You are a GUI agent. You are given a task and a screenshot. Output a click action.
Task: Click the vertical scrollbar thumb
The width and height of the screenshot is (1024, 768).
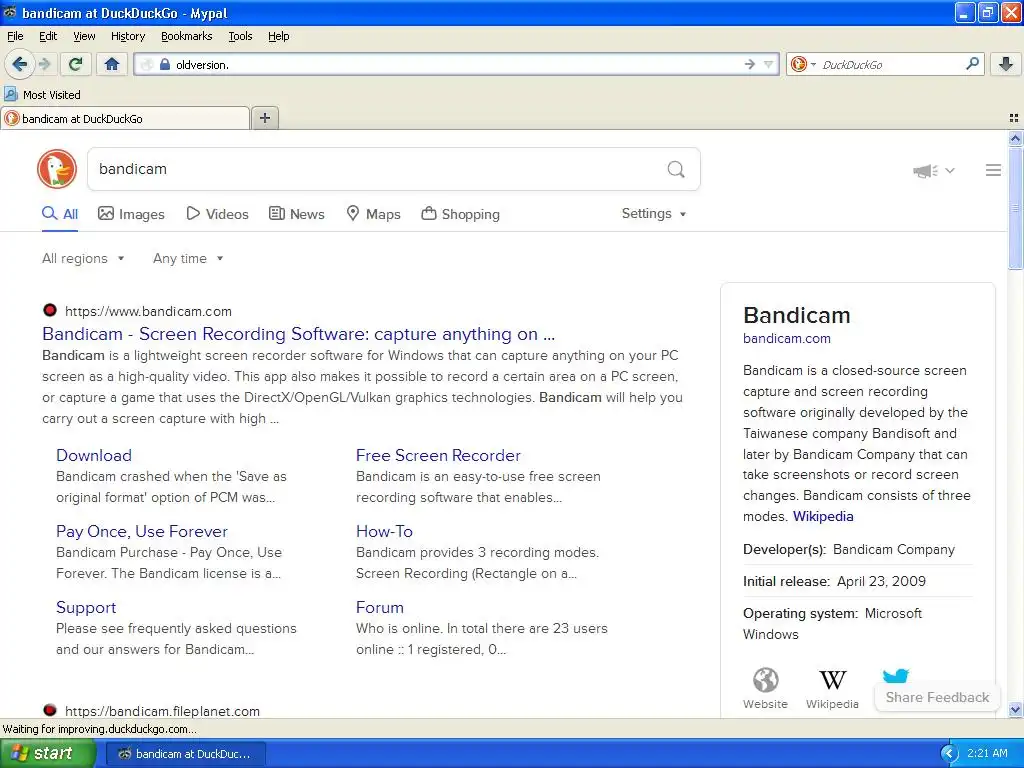1015,208
